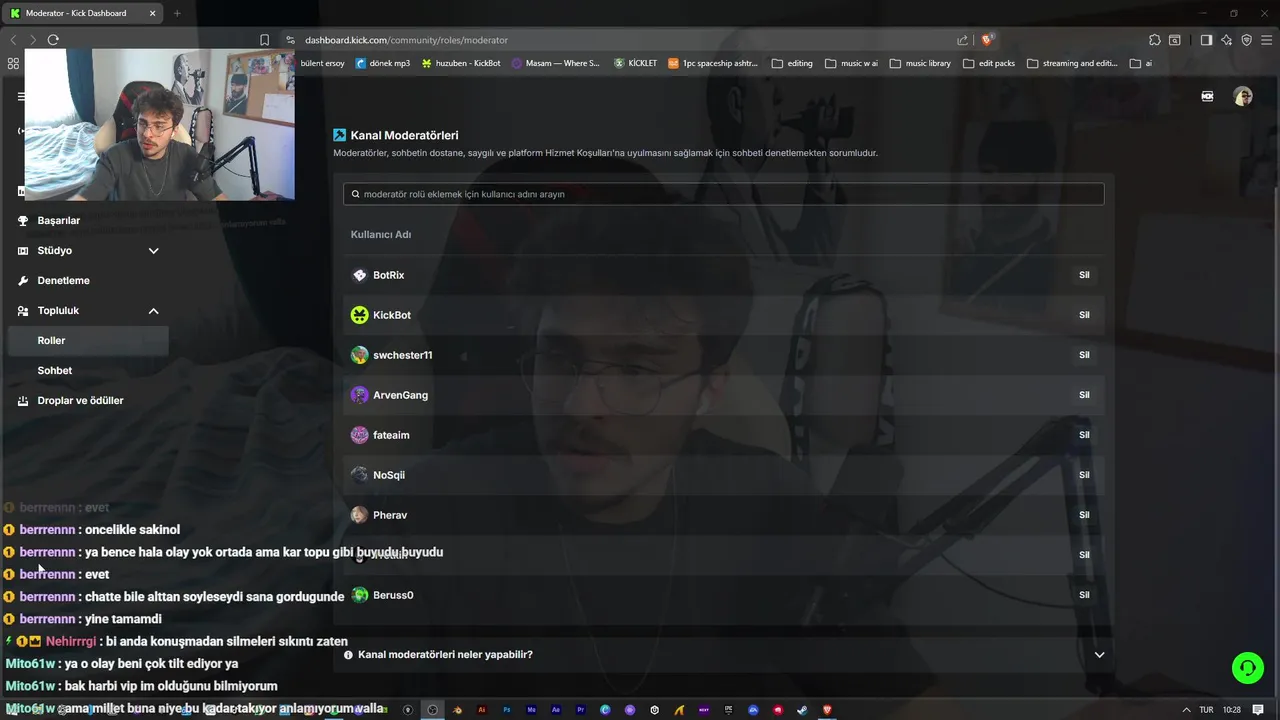The width and height of the screenshot is (1280, 720).
Task: Expand 'Kanal moderatörleri neler yapabilir?' section
Action: (724, 655)
